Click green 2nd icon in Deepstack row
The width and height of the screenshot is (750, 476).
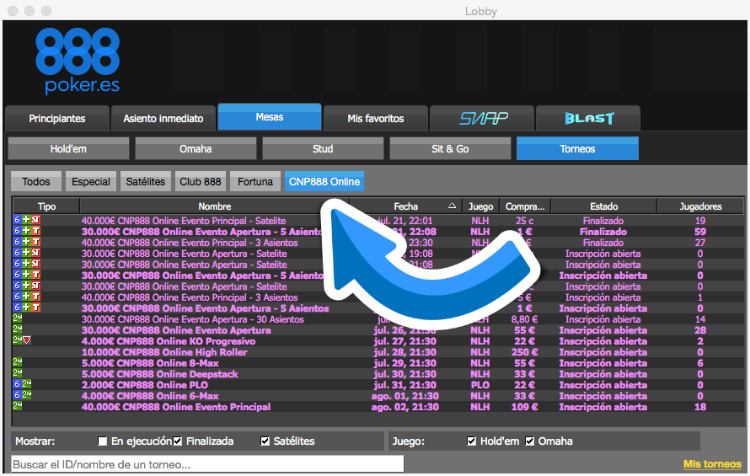(17, 373)
